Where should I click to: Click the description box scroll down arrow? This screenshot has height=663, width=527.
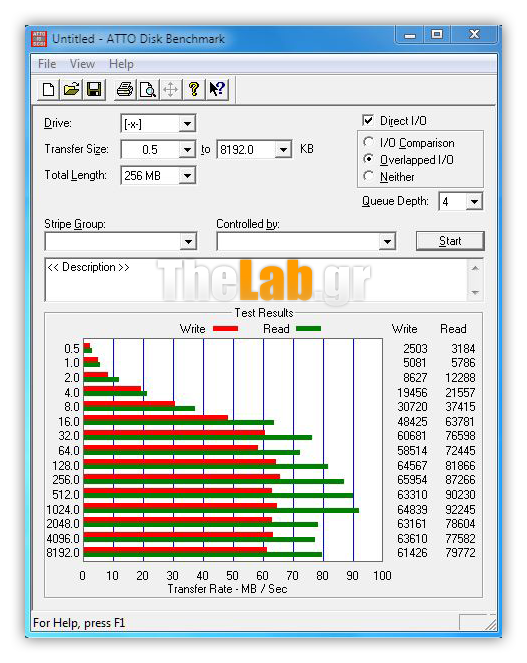(475, 292)
